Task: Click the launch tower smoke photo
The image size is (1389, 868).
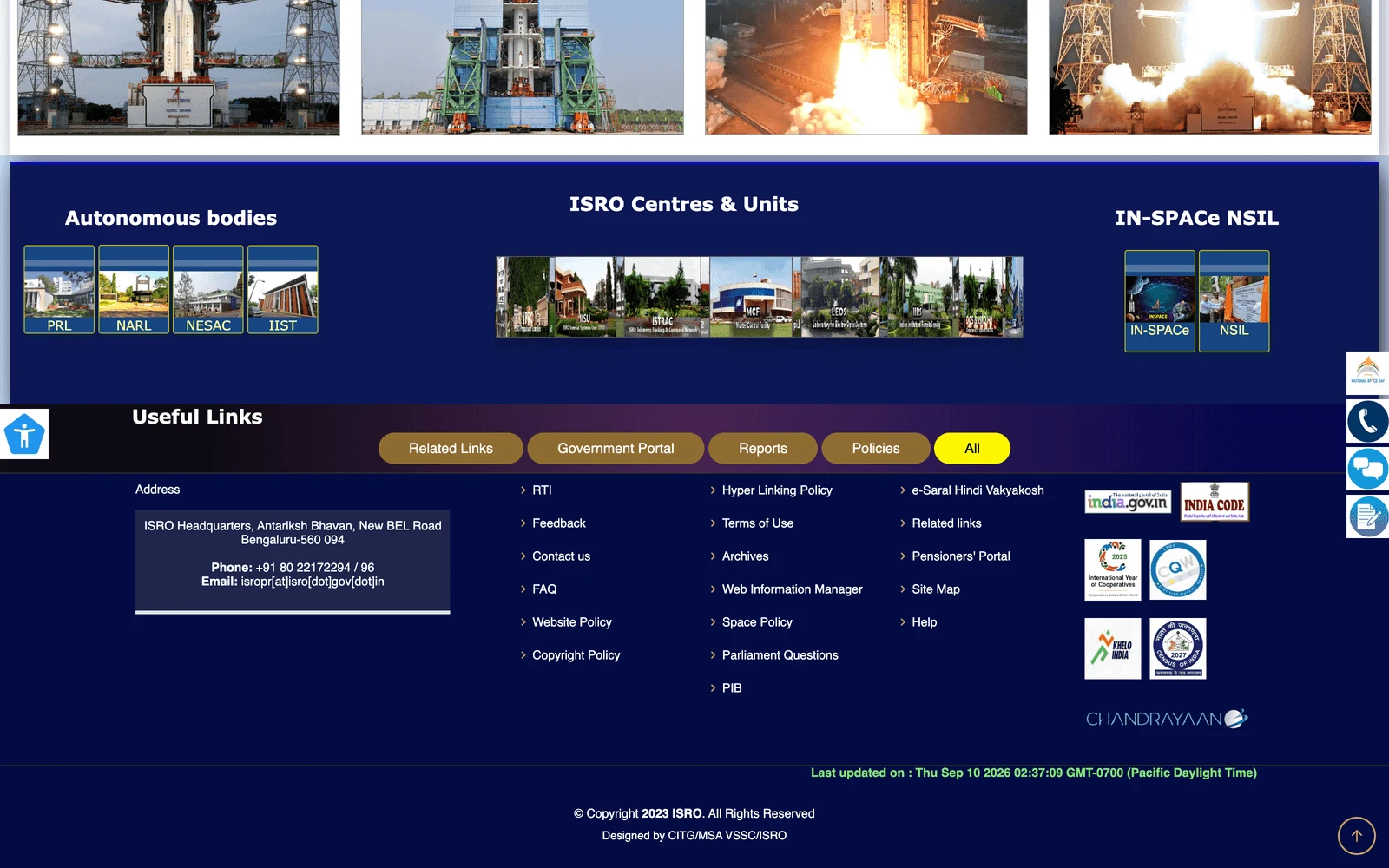Action: click(1210, 67)
